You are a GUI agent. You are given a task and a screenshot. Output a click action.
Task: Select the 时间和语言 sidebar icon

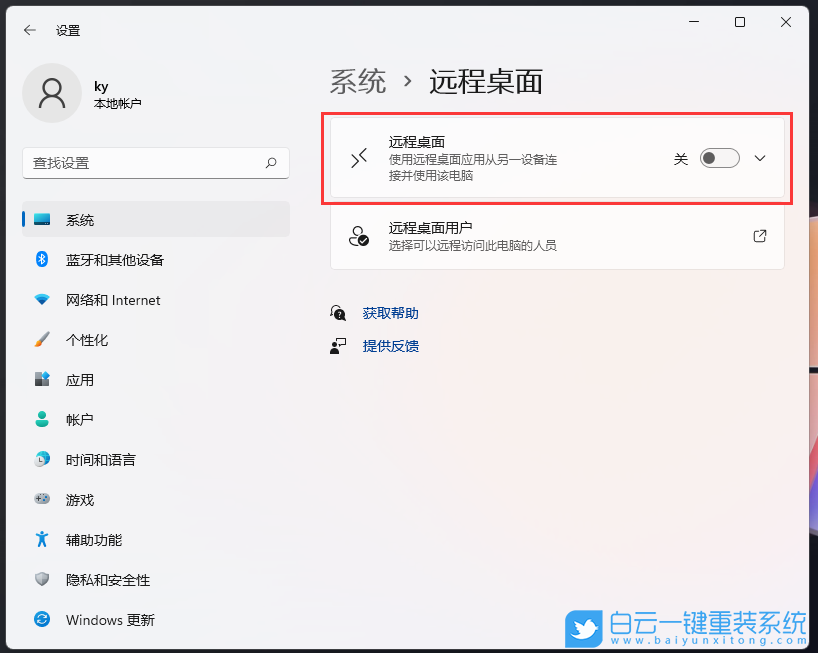coord(41,459)
